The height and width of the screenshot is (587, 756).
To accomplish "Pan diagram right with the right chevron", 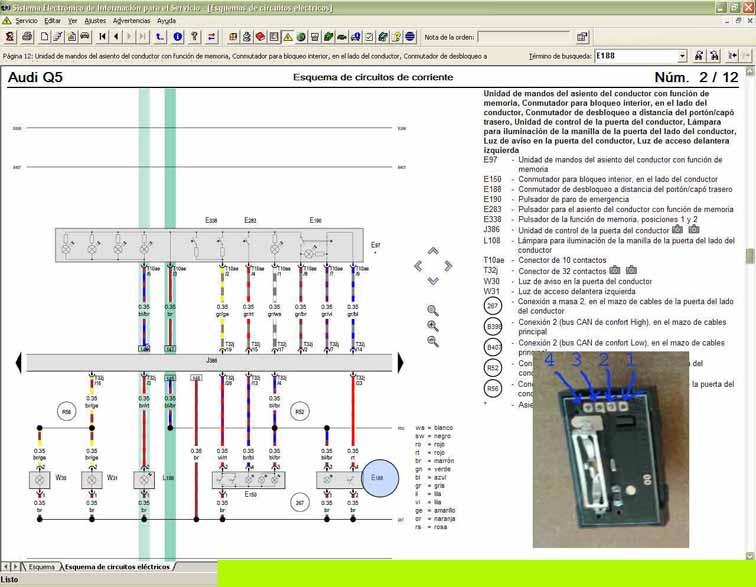I will 448,266.
